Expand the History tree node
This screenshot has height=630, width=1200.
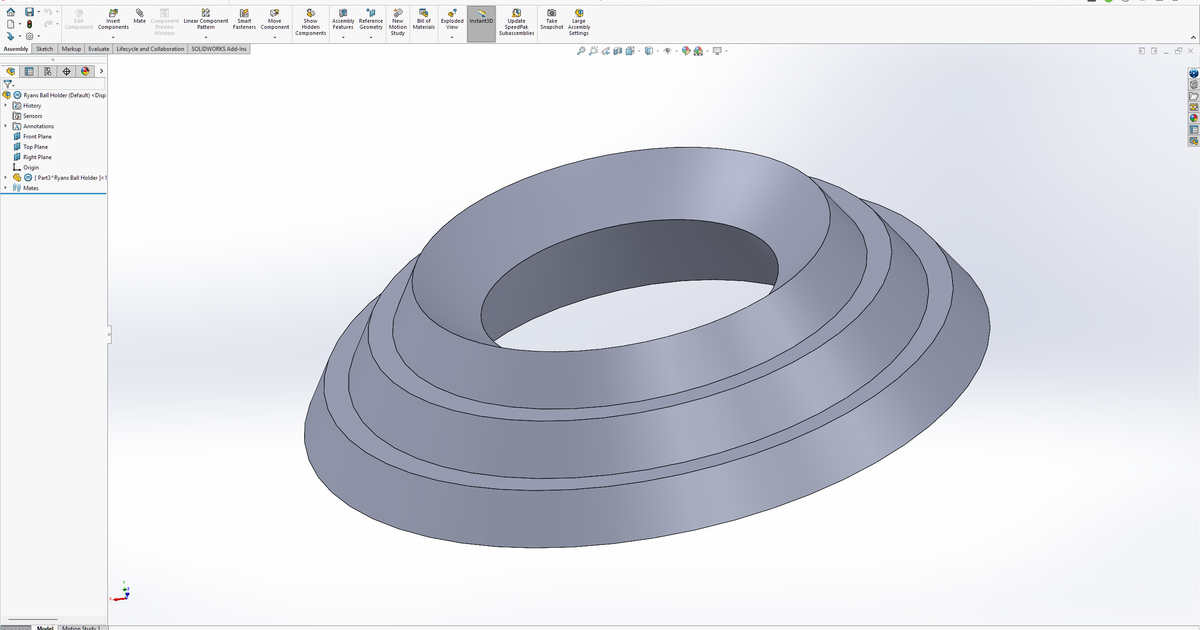[6, 105]
